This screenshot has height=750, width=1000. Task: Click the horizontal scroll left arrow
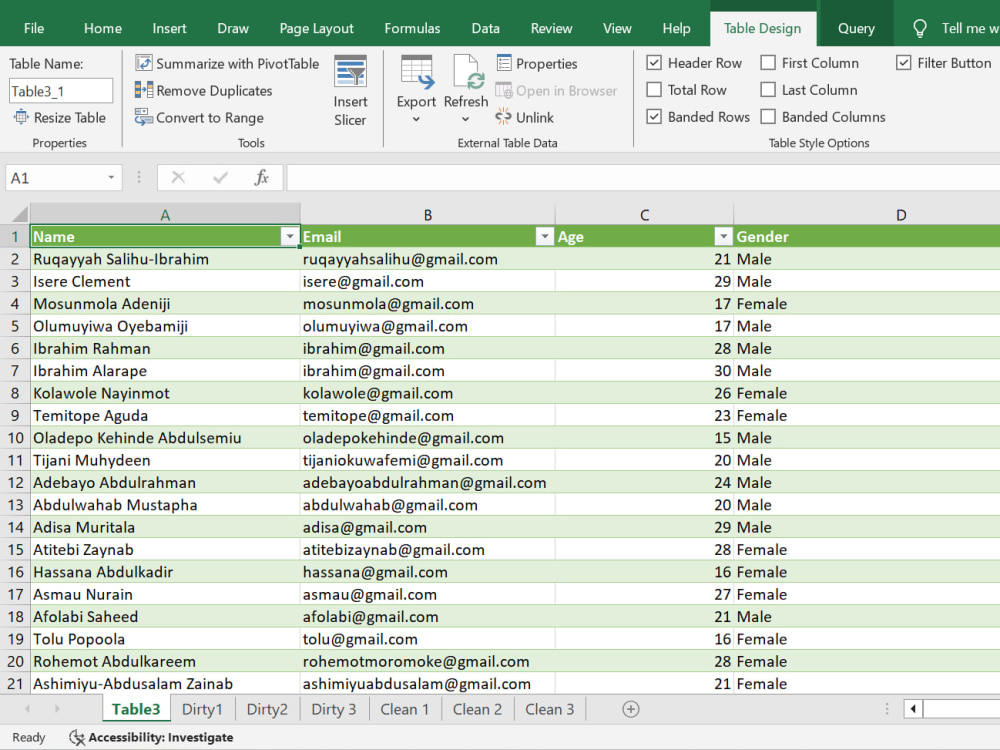coord(913,709)
